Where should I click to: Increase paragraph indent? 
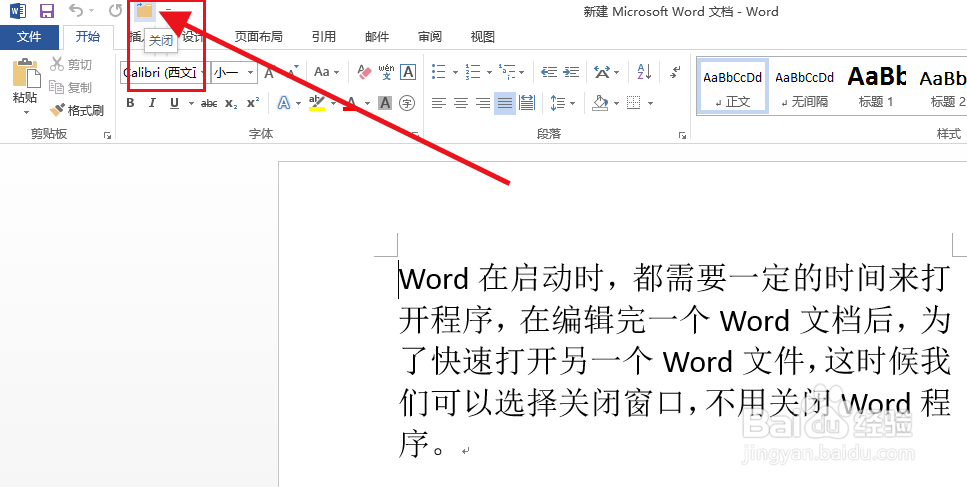point(572,72)
